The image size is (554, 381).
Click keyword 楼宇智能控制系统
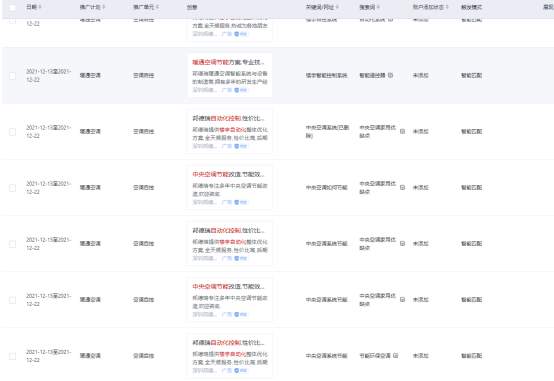tap(326, 75)
